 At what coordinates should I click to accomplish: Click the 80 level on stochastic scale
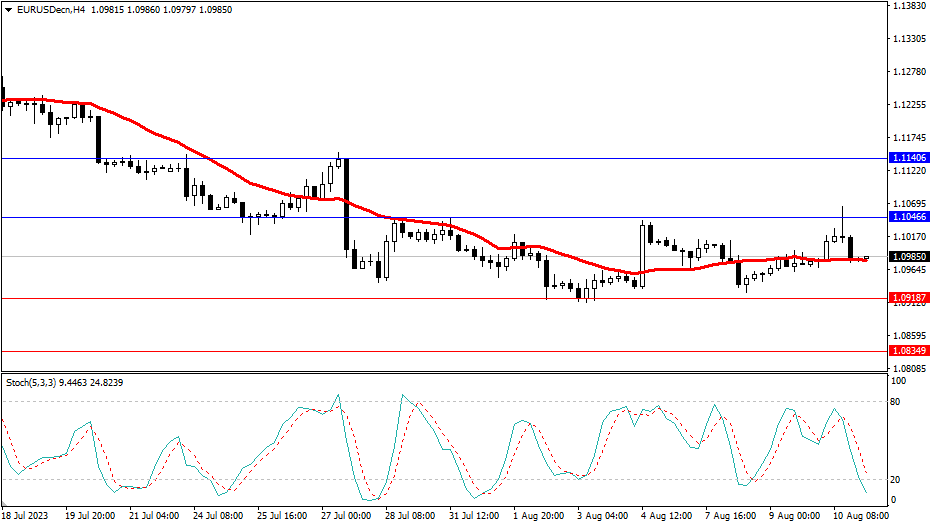tap(897, 402)
